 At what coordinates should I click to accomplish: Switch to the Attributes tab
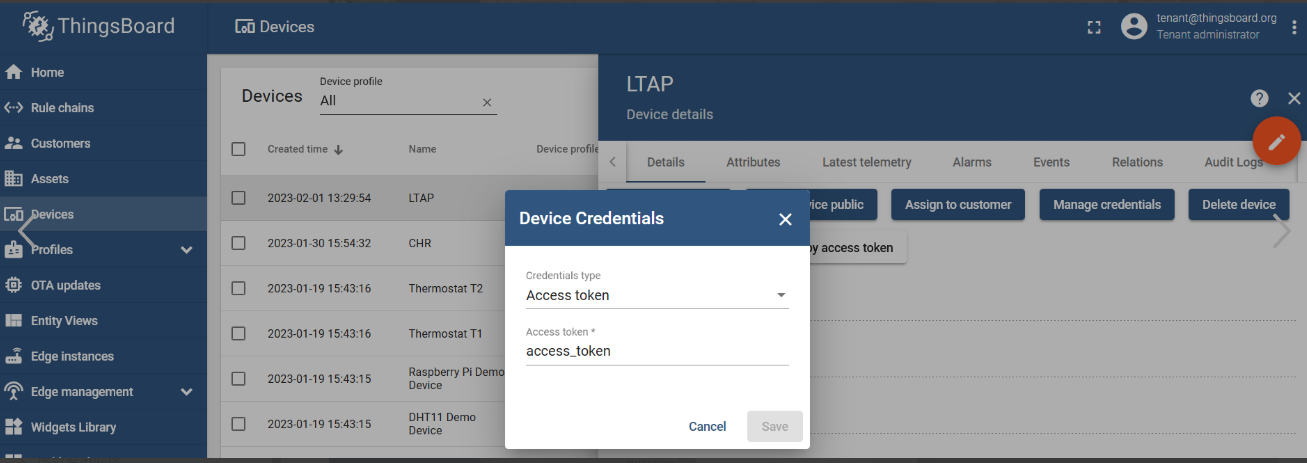pos(753,162)
